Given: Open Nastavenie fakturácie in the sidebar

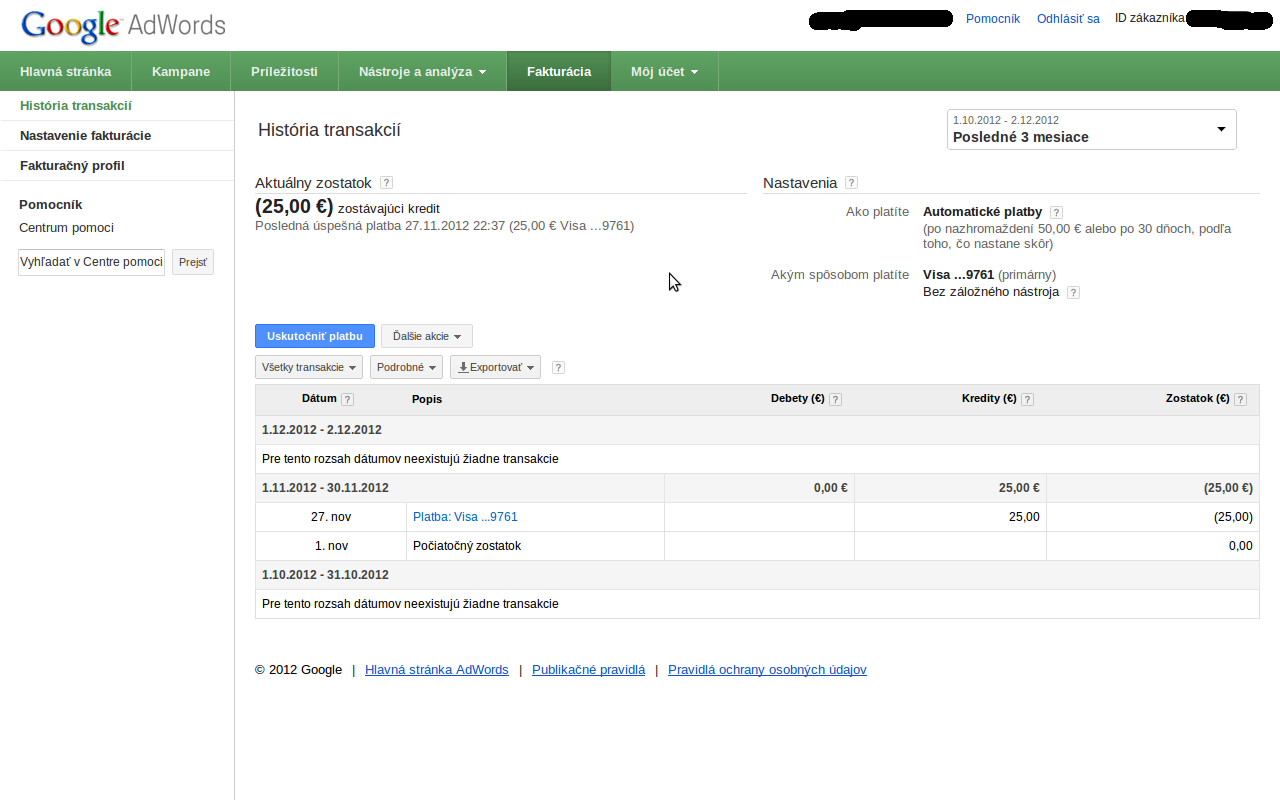Looking at the screenshot, I should [117, 136].
